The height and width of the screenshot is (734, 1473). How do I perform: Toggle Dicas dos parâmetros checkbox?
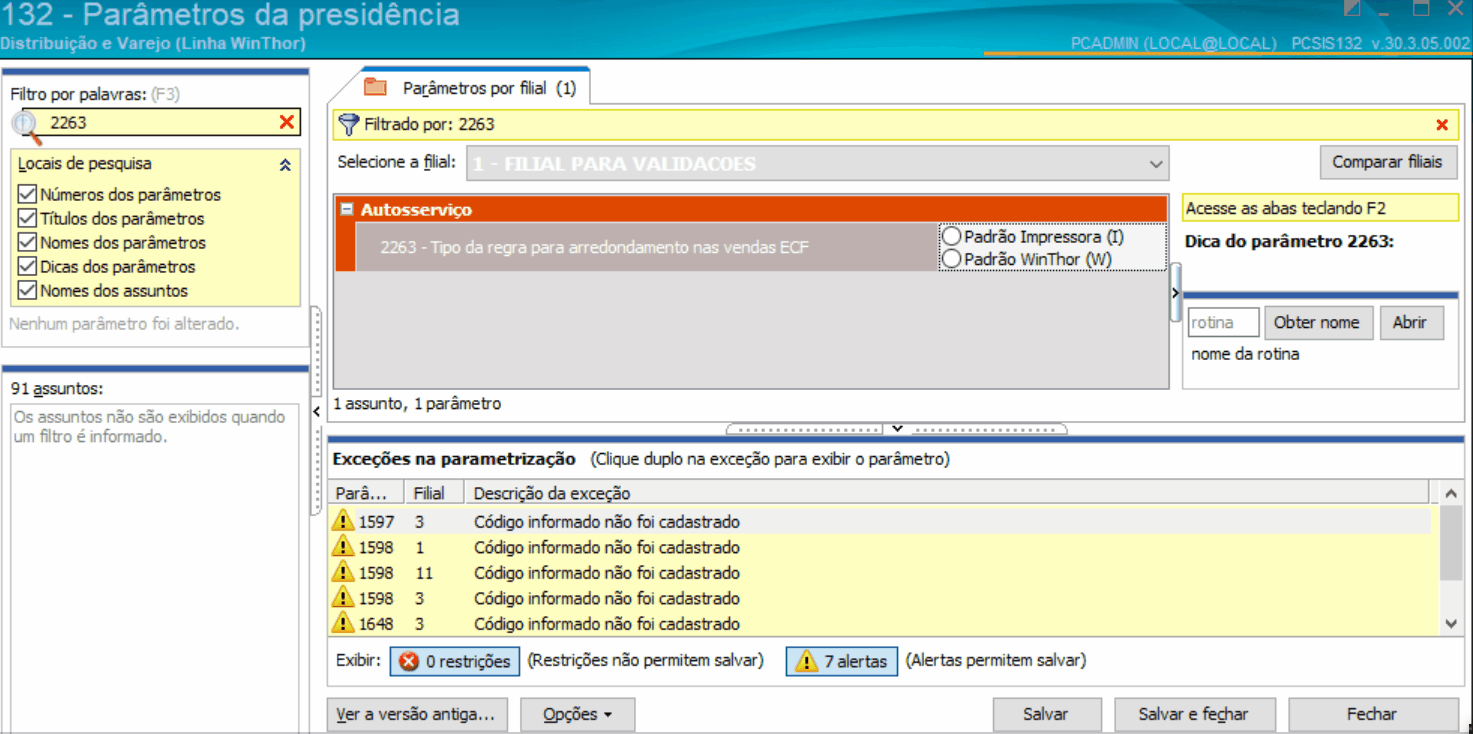[27, 267]
